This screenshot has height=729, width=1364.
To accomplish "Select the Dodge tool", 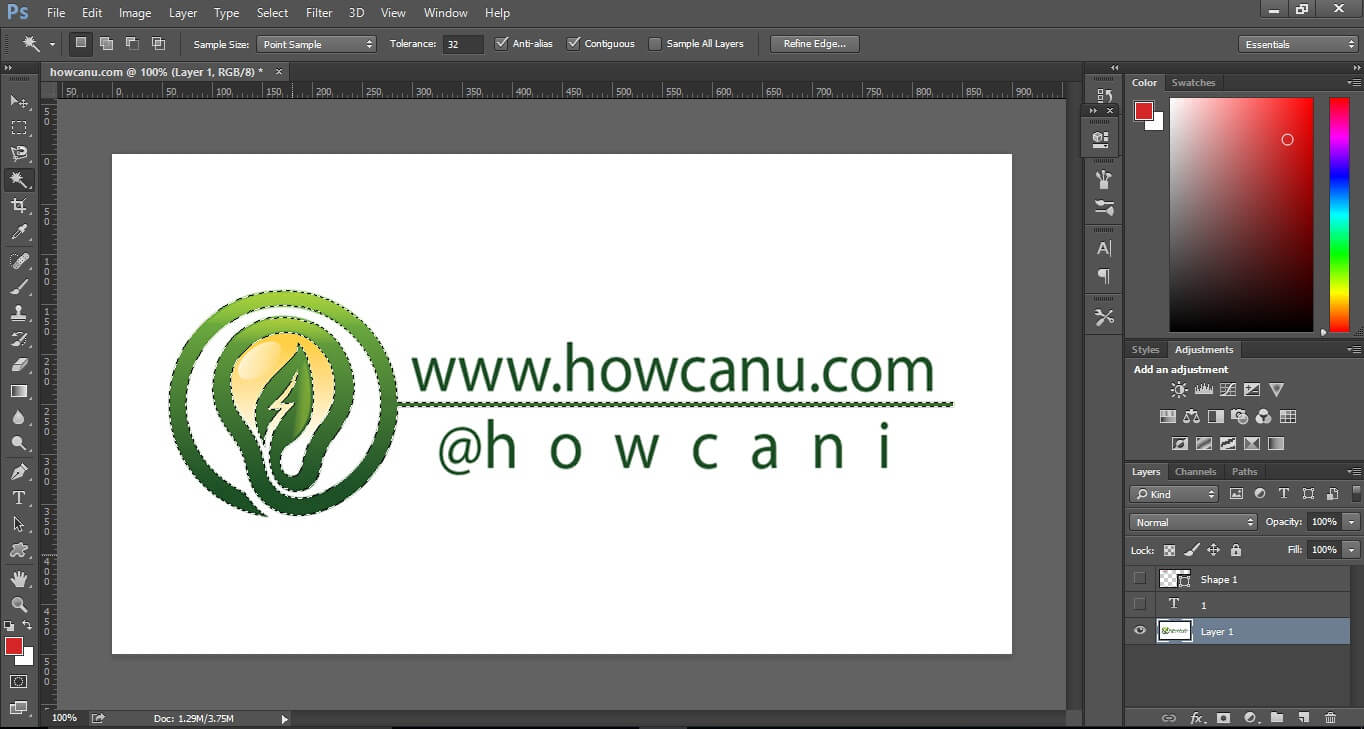I will (19, 443).
